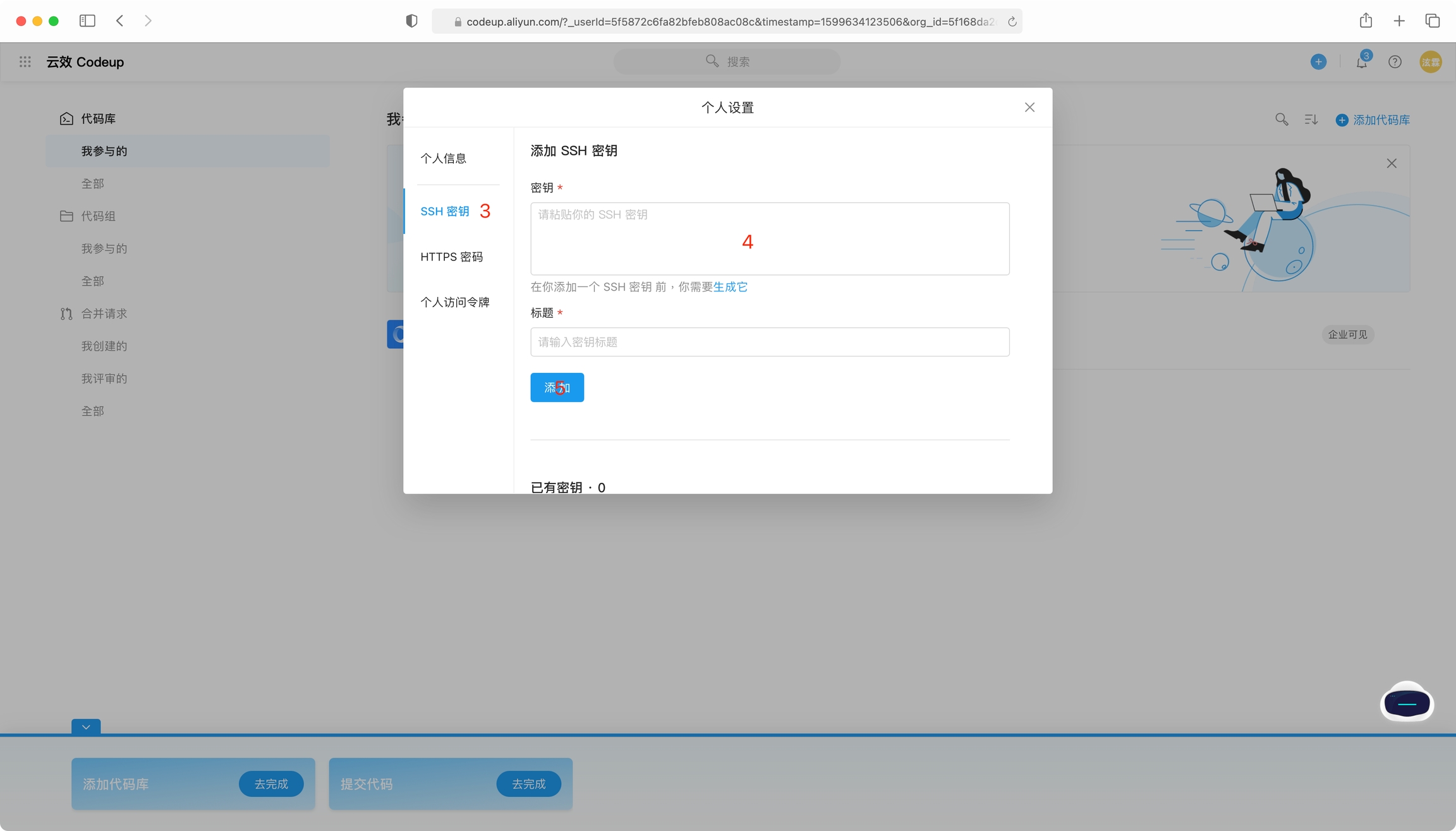Open 个人访问令牌 settings tab
The height and width of the screenshot is (831, 1456).
454,302
